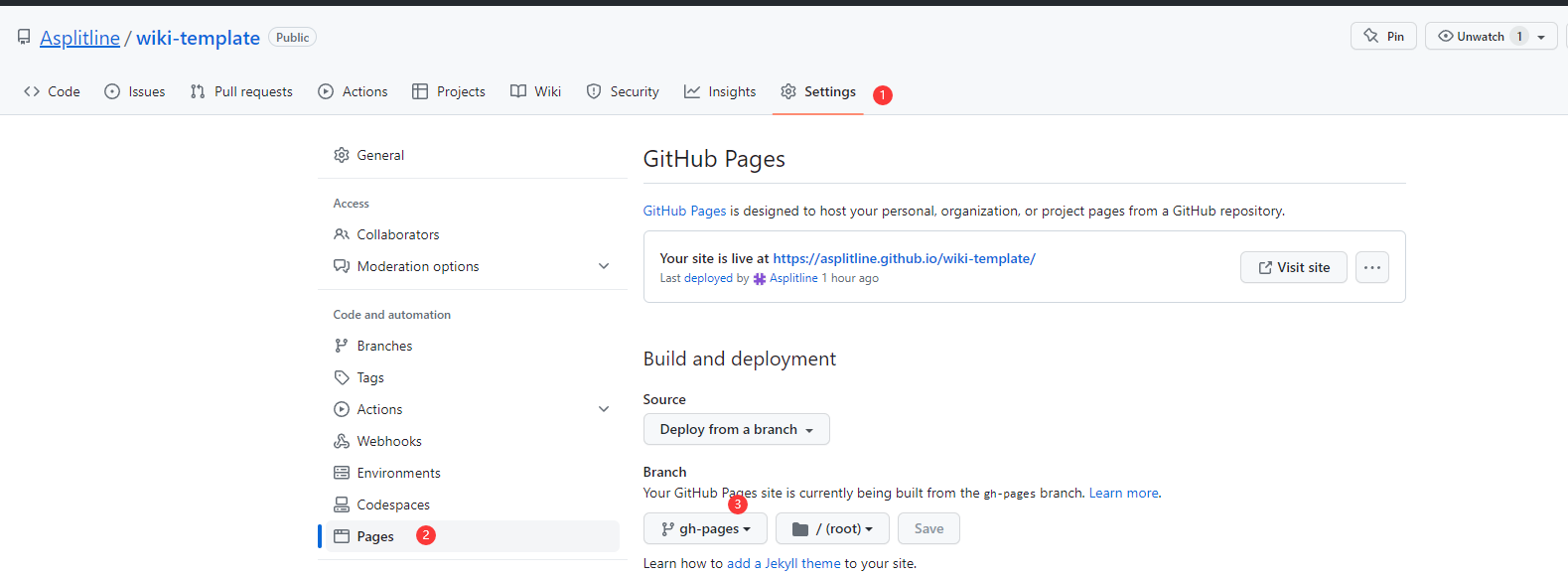The width and height of the screenshot is (1568, 576).
Task: Click the Actions play icon in sidebar
Action: (x=342, y=409)
